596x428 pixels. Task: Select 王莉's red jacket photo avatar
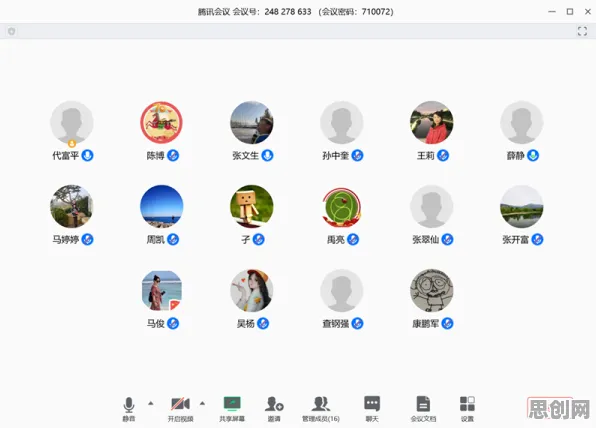coord(431,122)
